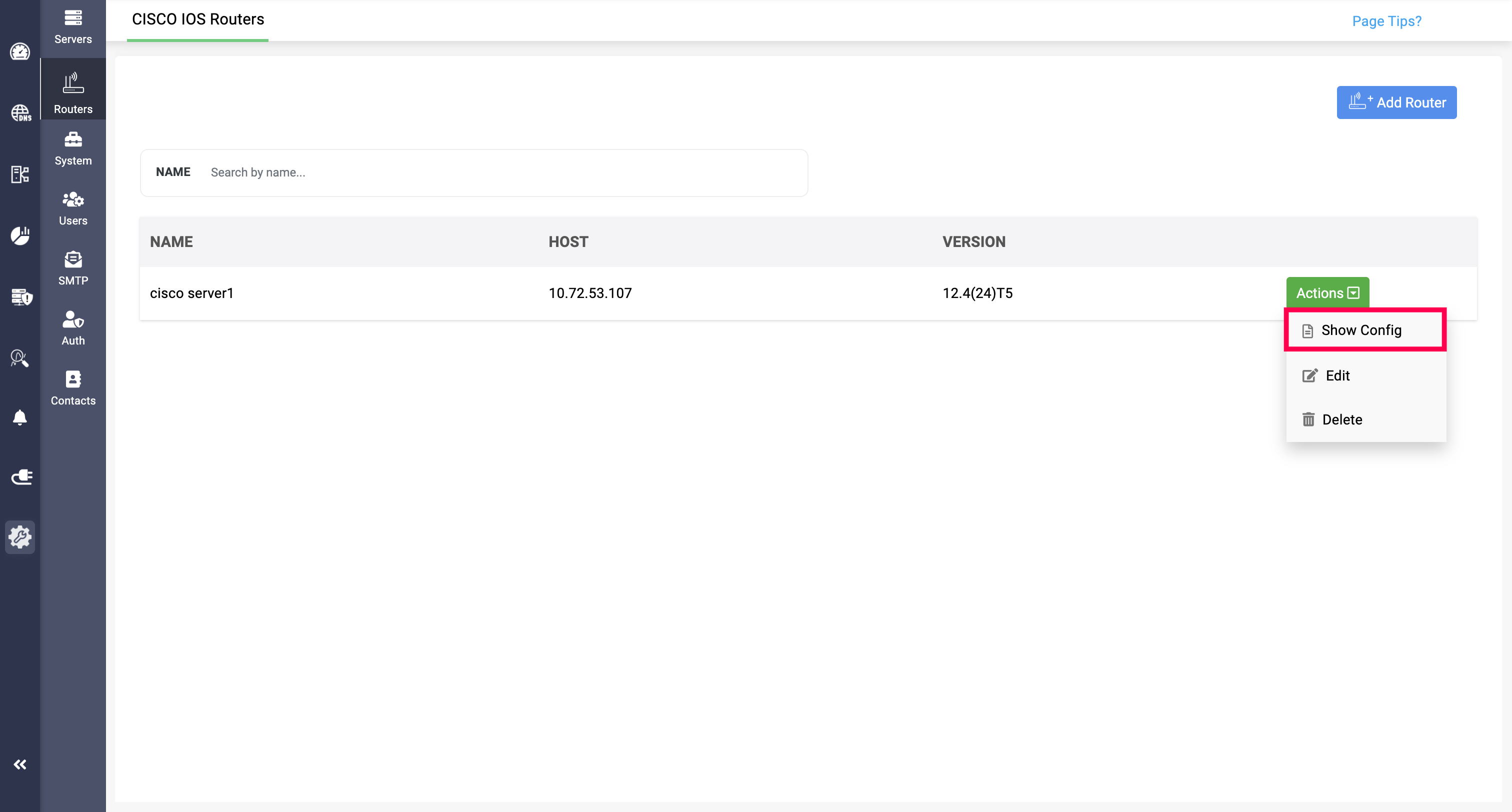Image resolution: width=1512 pixels, height=812 pixels.
Task: Open the DNS globe icon
Action: coord(20,112)
